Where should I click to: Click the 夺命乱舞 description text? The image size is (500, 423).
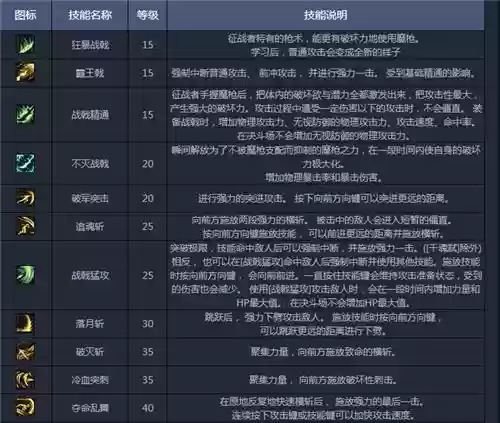click(x=322, y=408)
